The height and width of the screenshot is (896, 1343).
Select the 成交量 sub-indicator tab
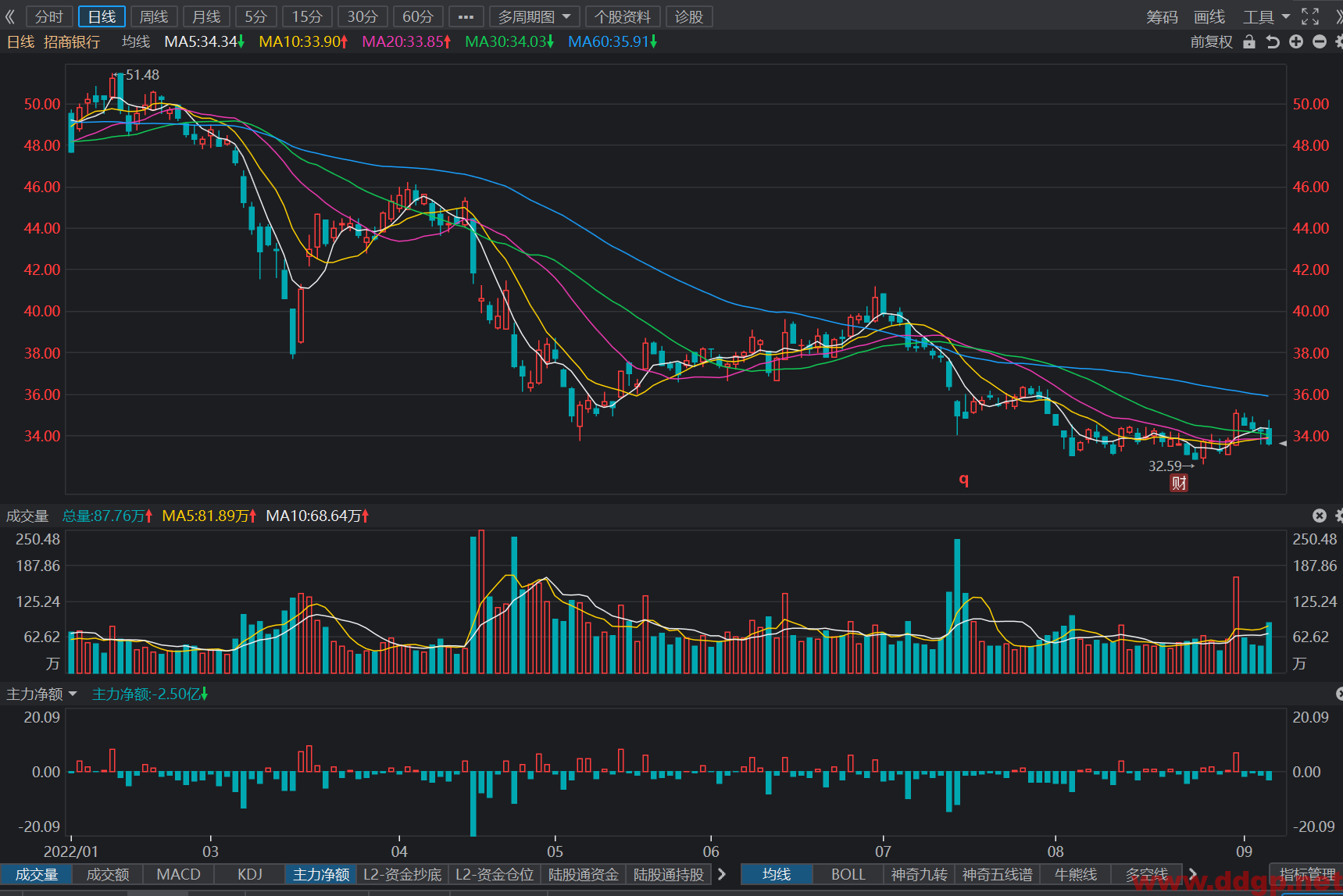(37, 874)
